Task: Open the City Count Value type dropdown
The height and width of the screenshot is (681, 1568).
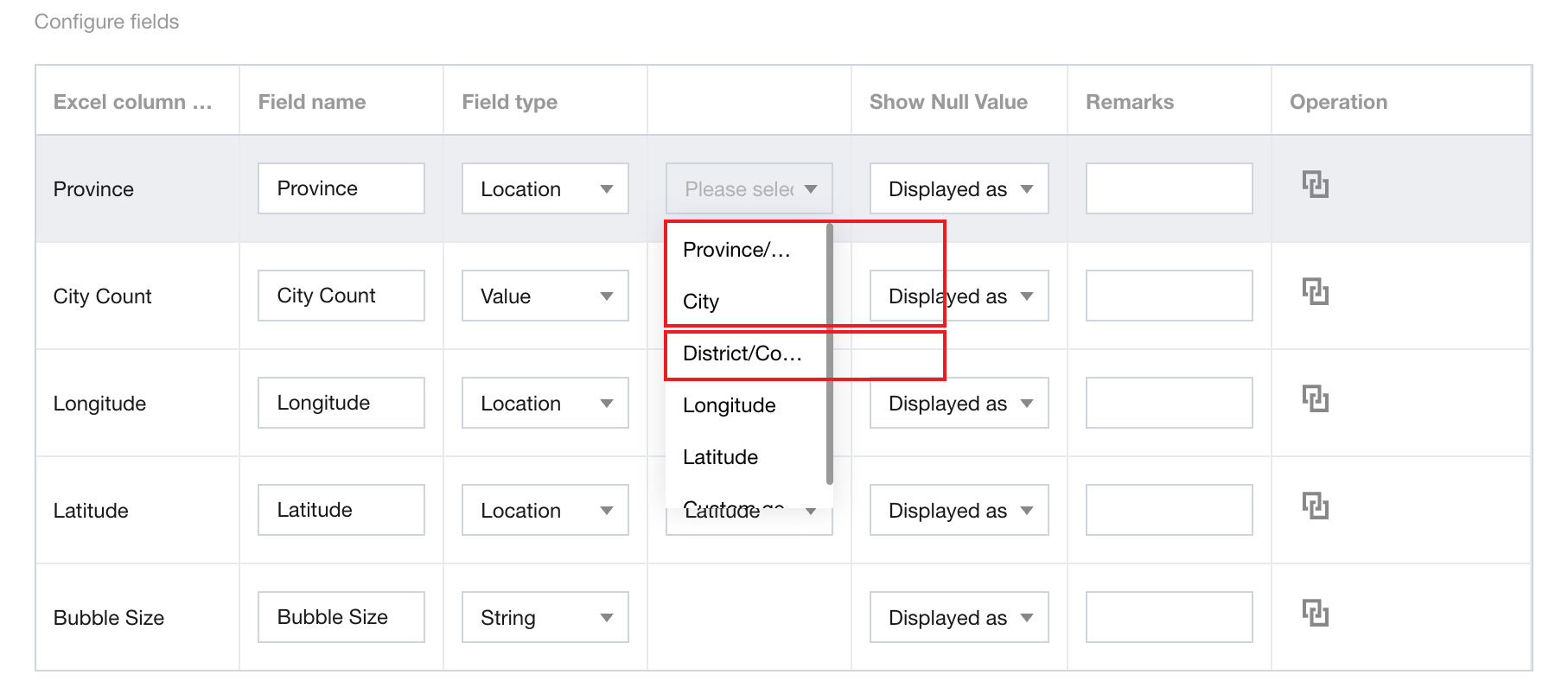Action: pos(545,296)
